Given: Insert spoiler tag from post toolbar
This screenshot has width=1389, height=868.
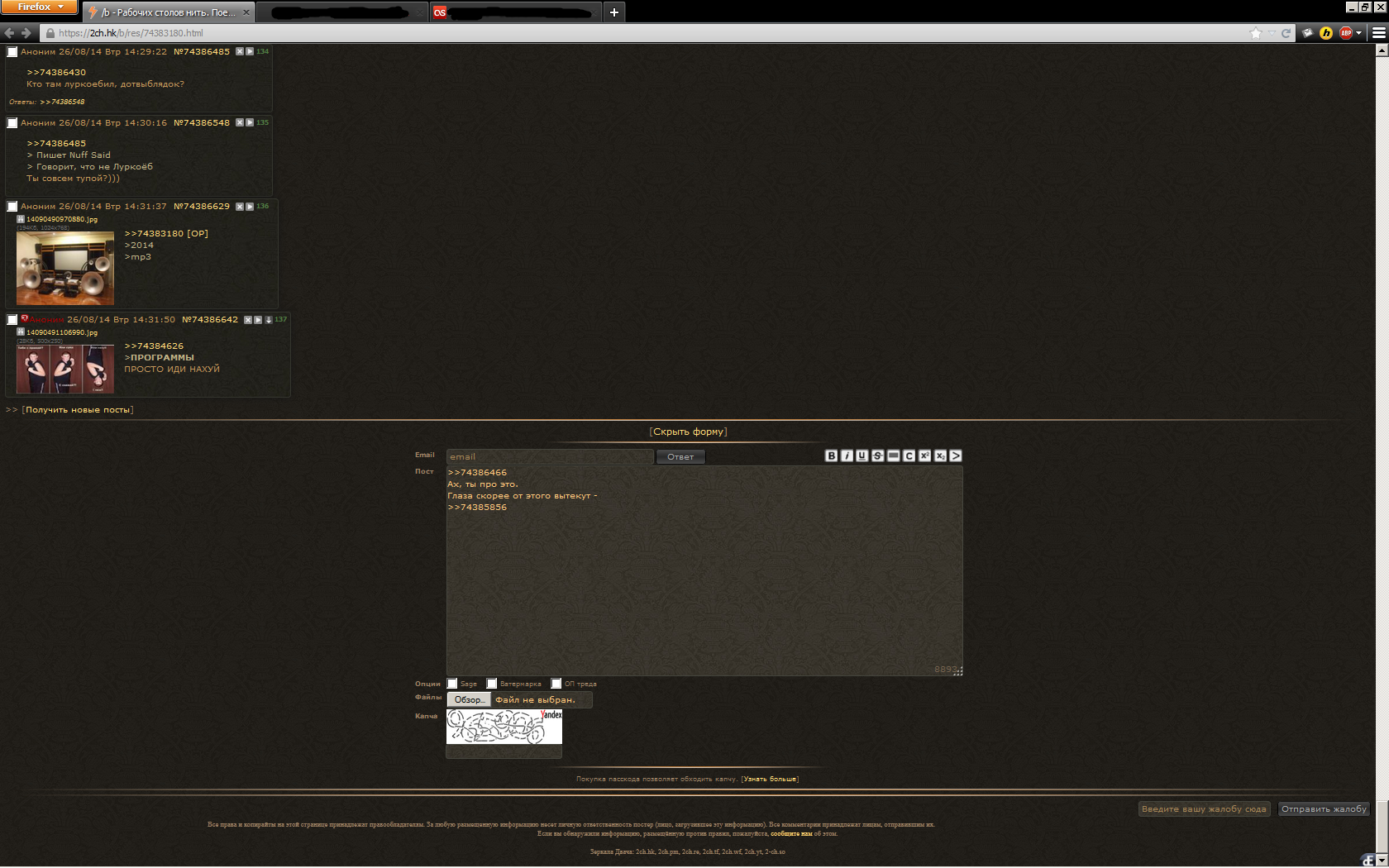Looking at the screenshot, I should pyautogui.click(x=894, y=455).
